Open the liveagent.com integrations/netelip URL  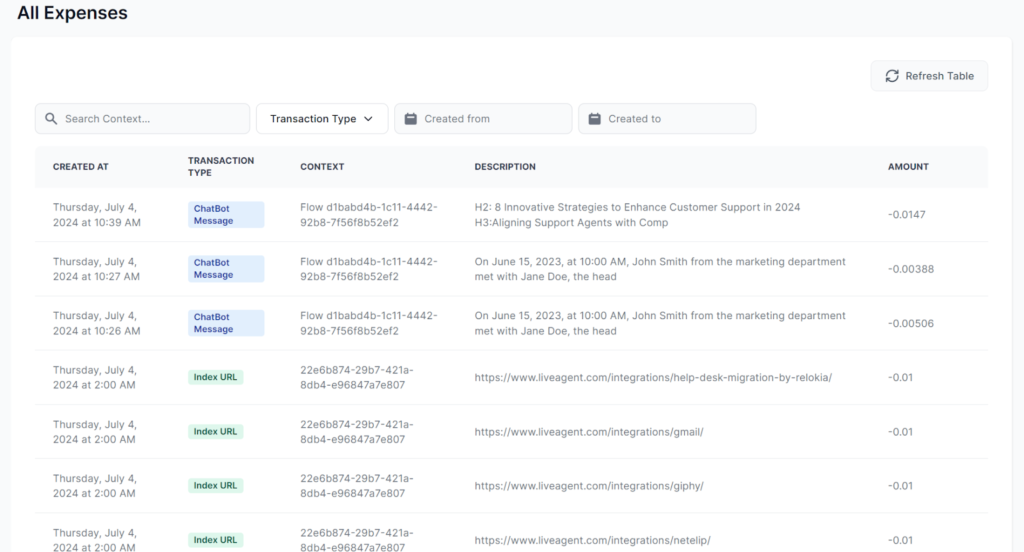tap(592, 540)
